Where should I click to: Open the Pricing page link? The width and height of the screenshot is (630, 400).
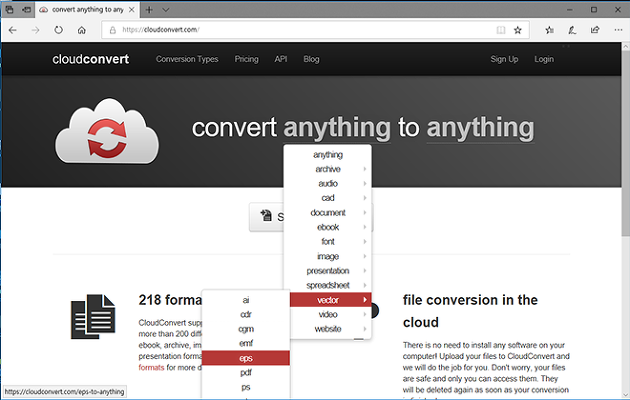[x=246, y=59]
